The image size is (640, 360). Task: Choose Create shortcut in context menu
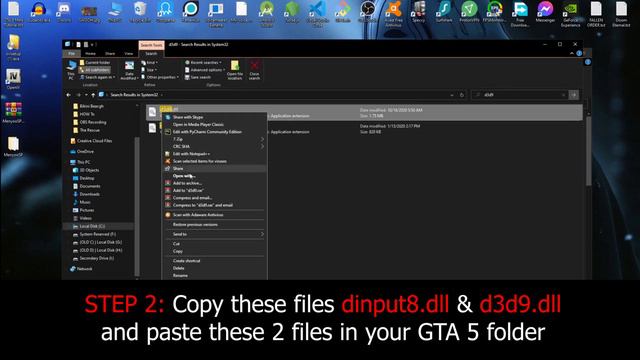pos(215,261)
